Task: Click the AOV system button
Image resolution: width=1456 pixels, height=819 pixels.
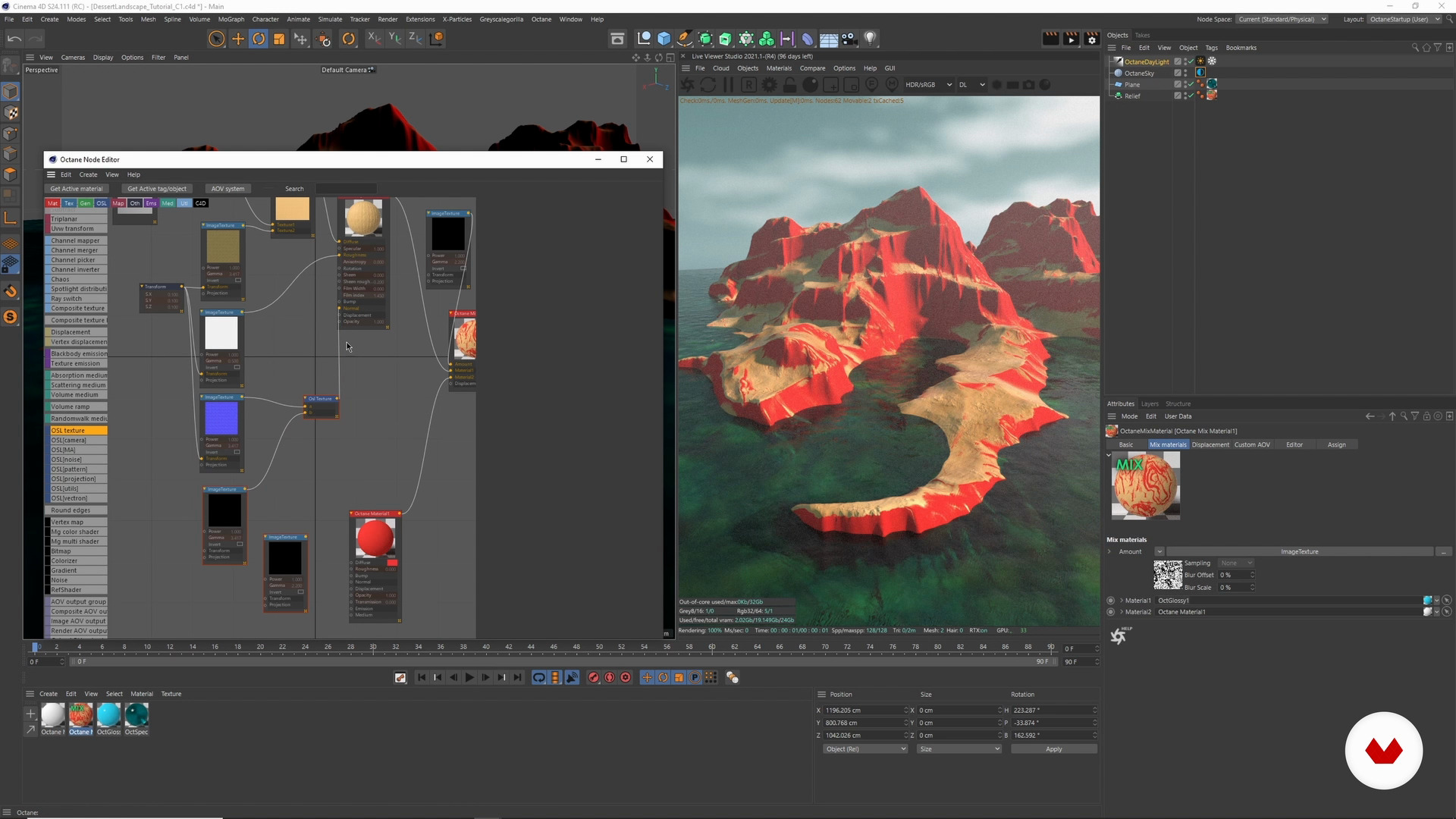Action: click(228, 189)
